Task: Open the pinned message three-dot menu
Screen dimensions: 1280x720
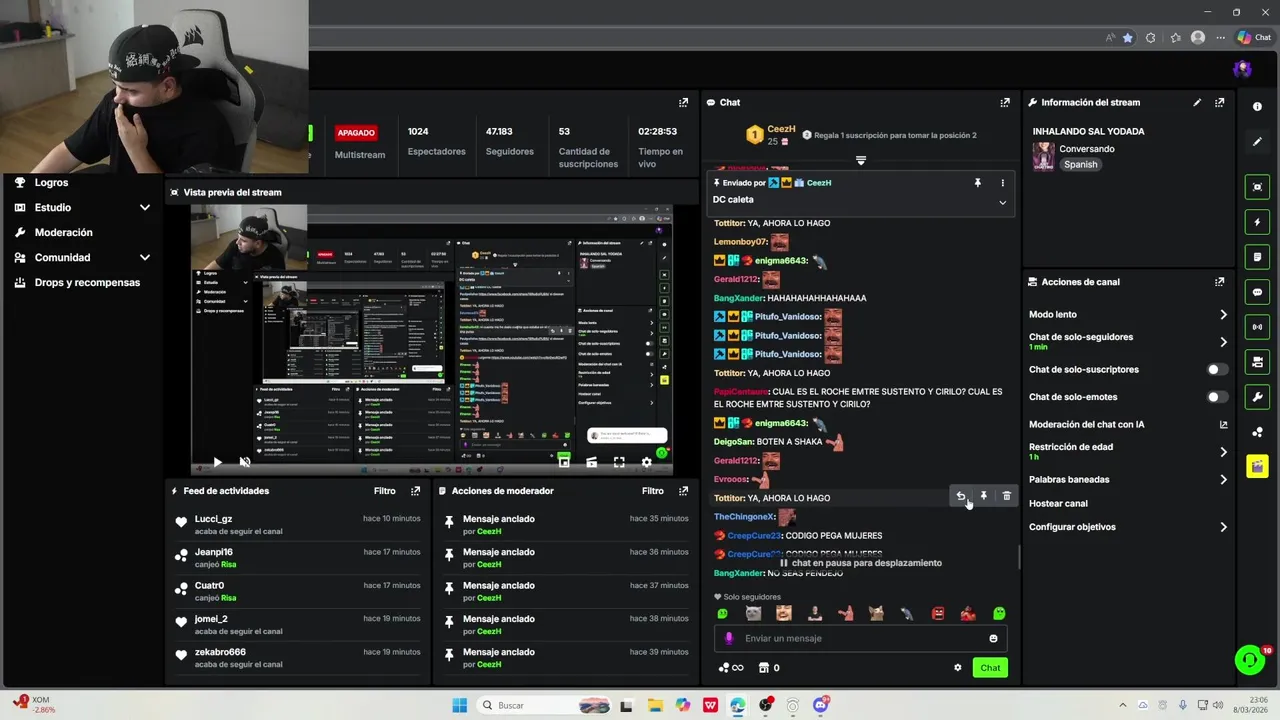Action: (1002, 183)
